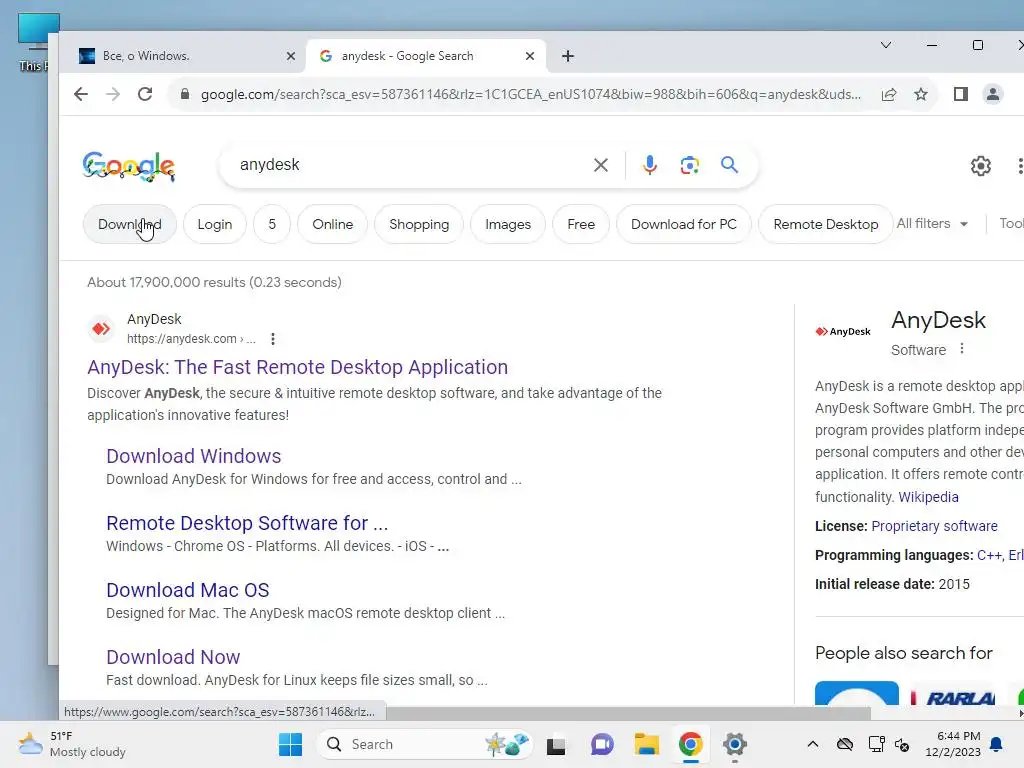This screenshot has height=768, width=1024.
Task: Launch Chat app from taskbar
Action: point(601,744)
